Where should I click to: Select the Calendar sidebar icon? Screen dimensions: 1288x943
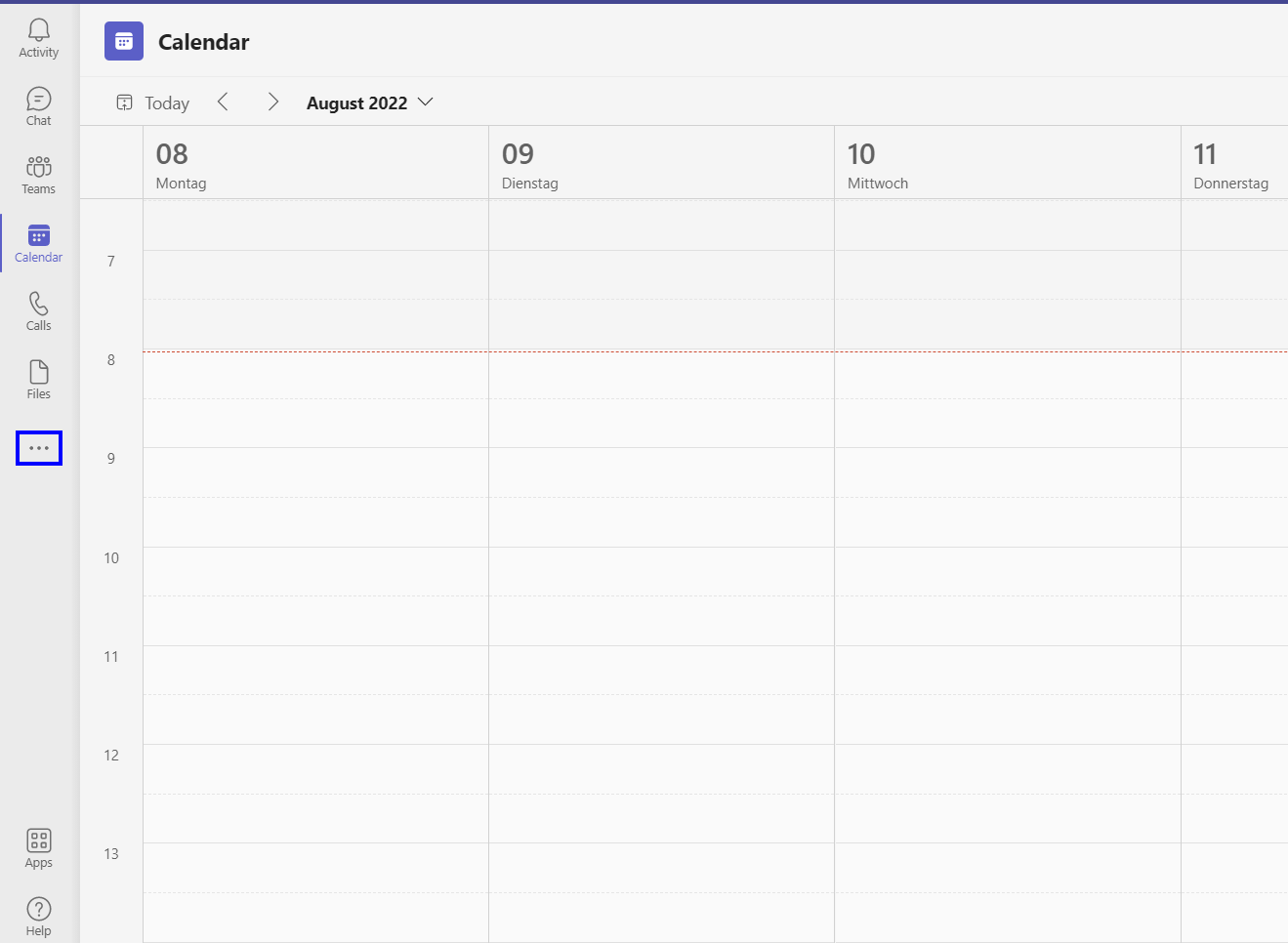pyautogui.click(x=39, y=244)
